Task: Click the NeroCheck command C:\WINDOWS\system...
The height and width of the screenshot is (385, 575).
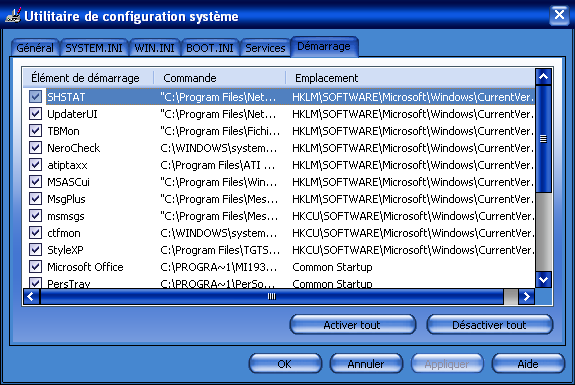Action: [x=219, y=148]
